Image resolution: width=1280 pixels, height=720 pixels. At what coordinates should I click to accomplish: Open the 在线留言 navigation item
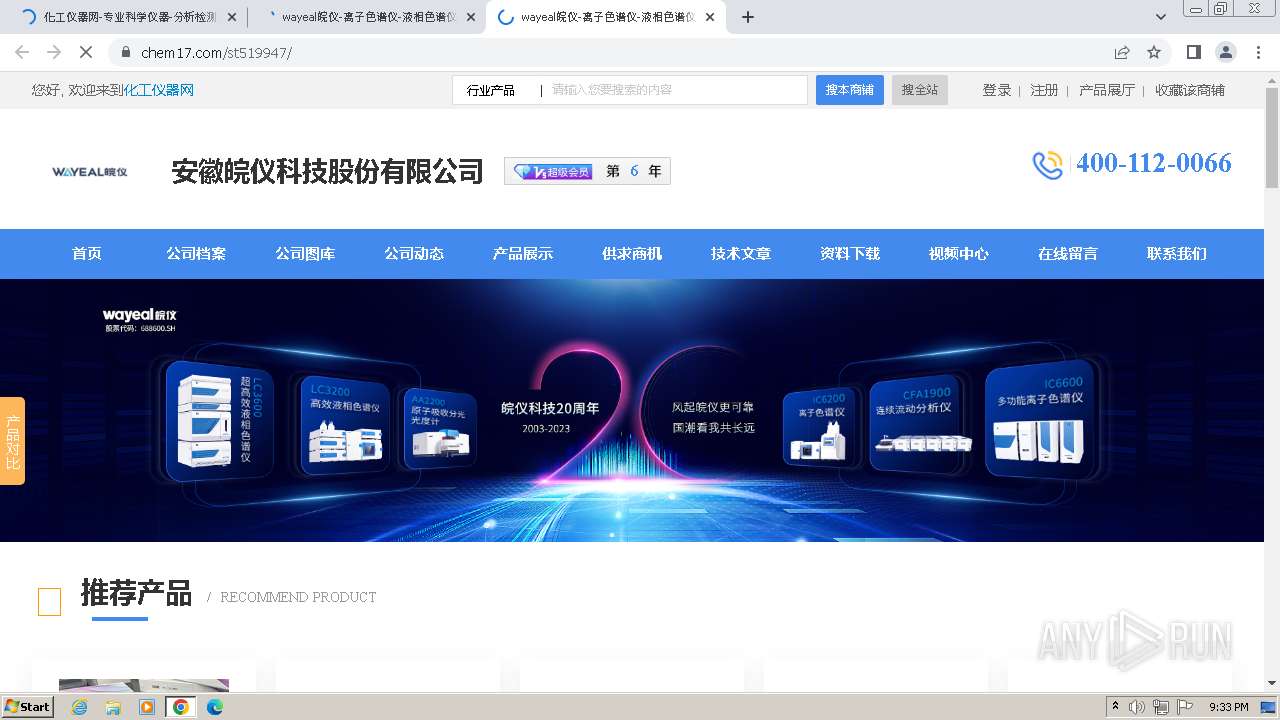click(1068, 254)
